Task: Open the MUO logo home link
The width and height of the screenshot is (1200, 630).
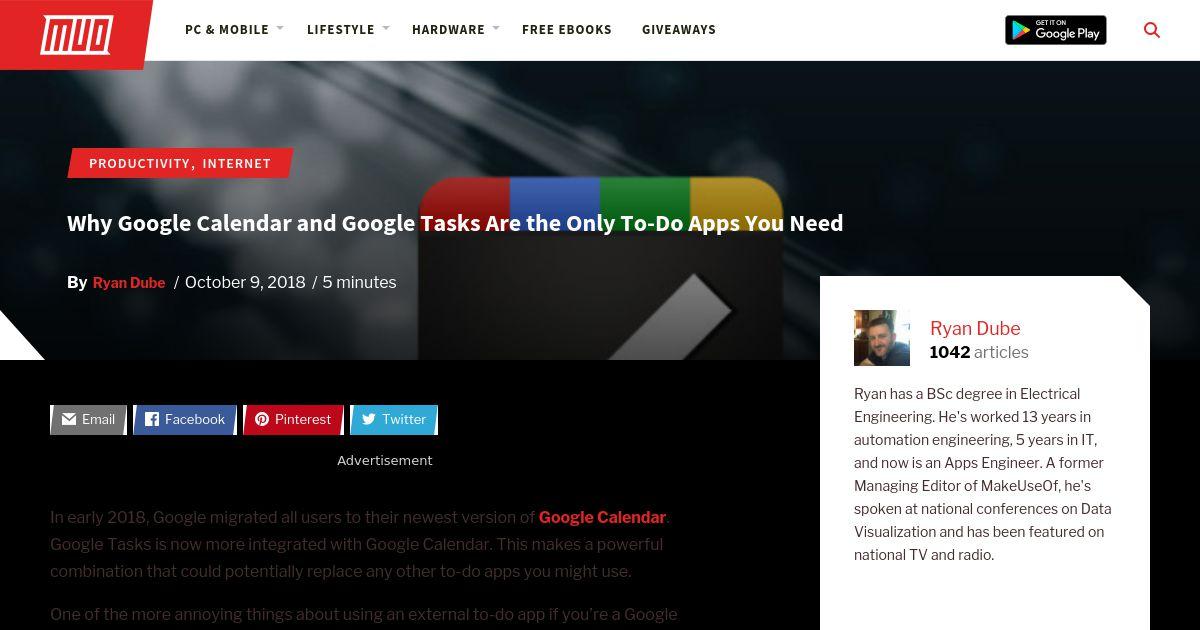Action: pyautogui.click(x=76, y=35)
